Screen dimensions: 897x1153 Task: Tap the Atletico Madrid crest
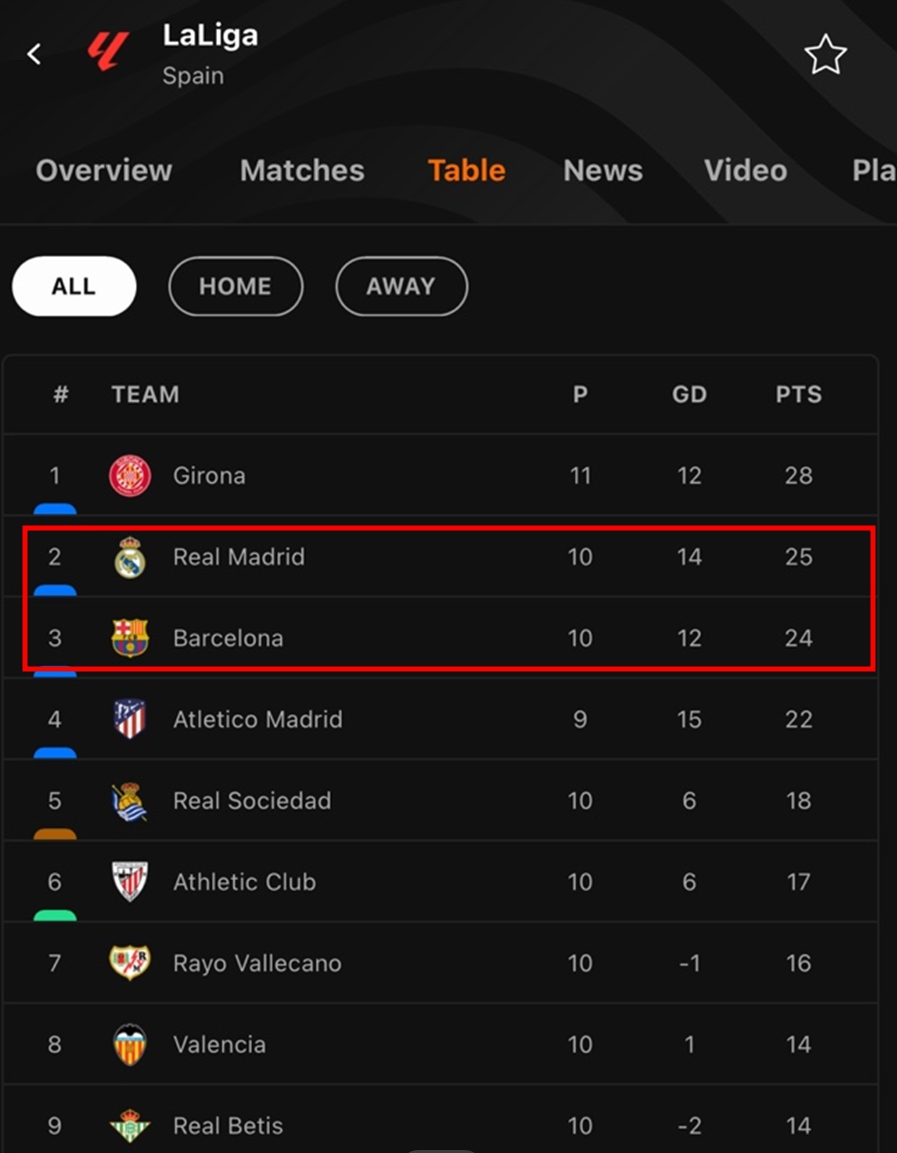(x=130, y=719)
